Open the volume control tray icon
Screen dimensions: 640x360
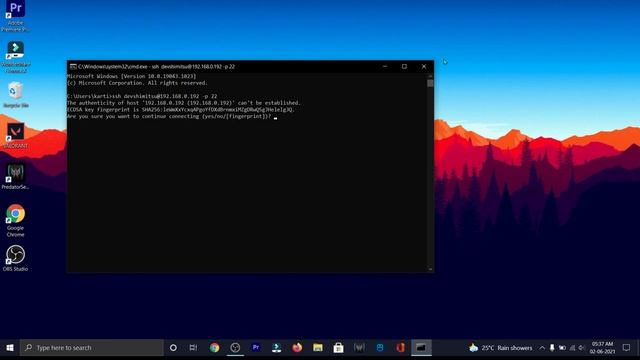(582, 348)
